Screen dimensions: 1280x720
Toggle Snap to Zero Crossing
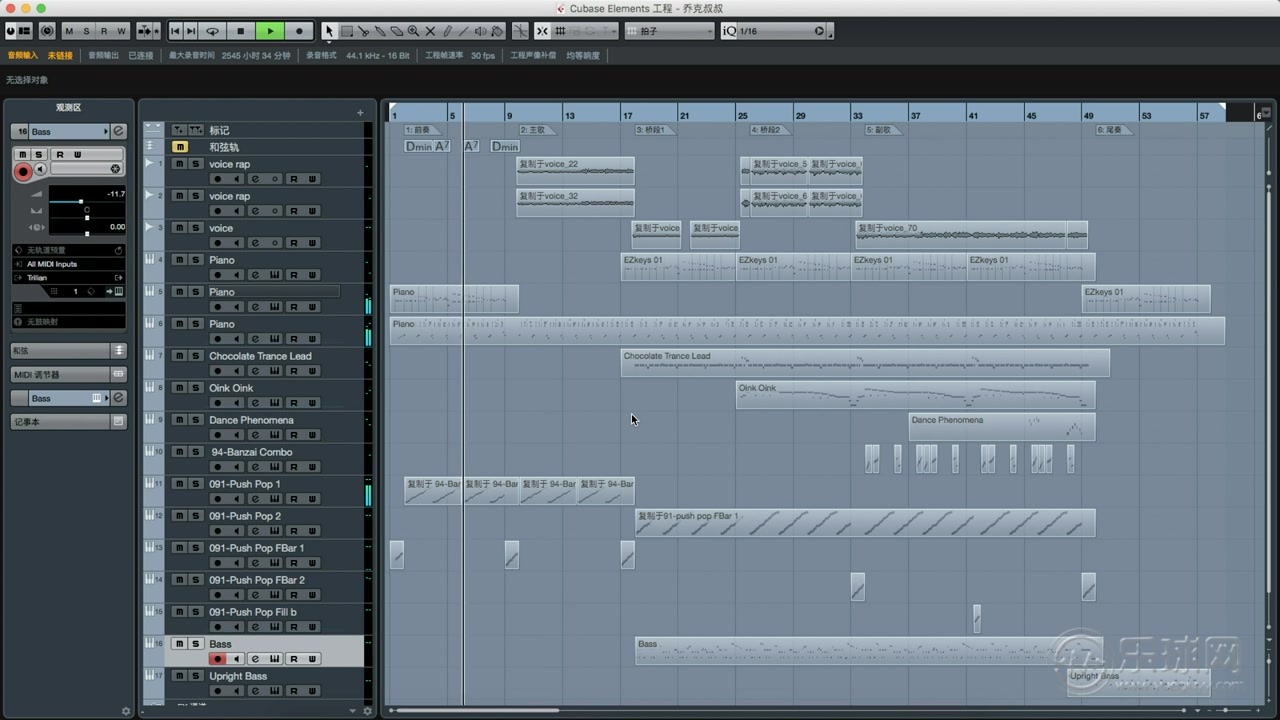click(x=520, y=31)
